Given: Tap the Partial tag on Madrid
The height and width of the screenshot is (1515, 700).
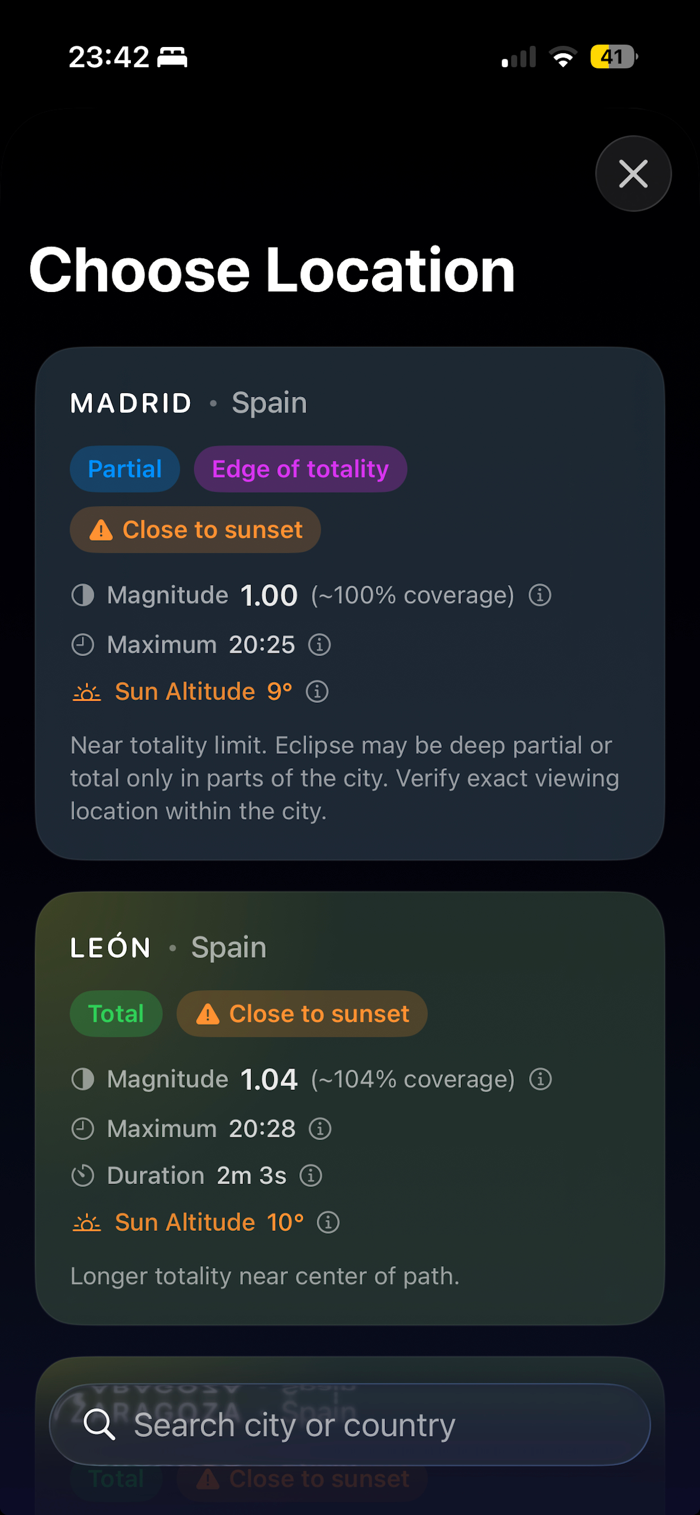Looking at the screenshot, I should [x=125, y=469].
